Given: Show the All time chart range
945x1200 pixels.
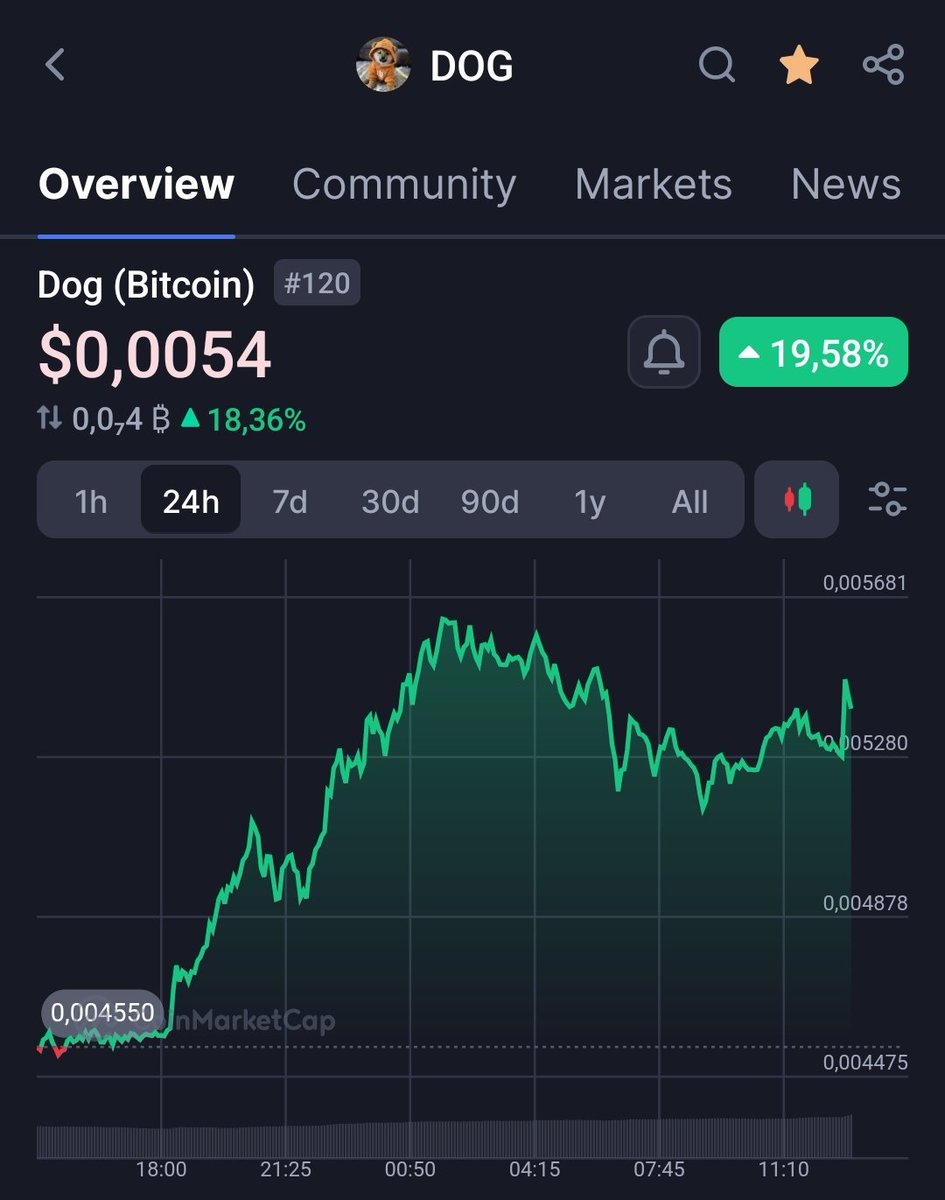Looking at the screenshot, I should point(690,501).
